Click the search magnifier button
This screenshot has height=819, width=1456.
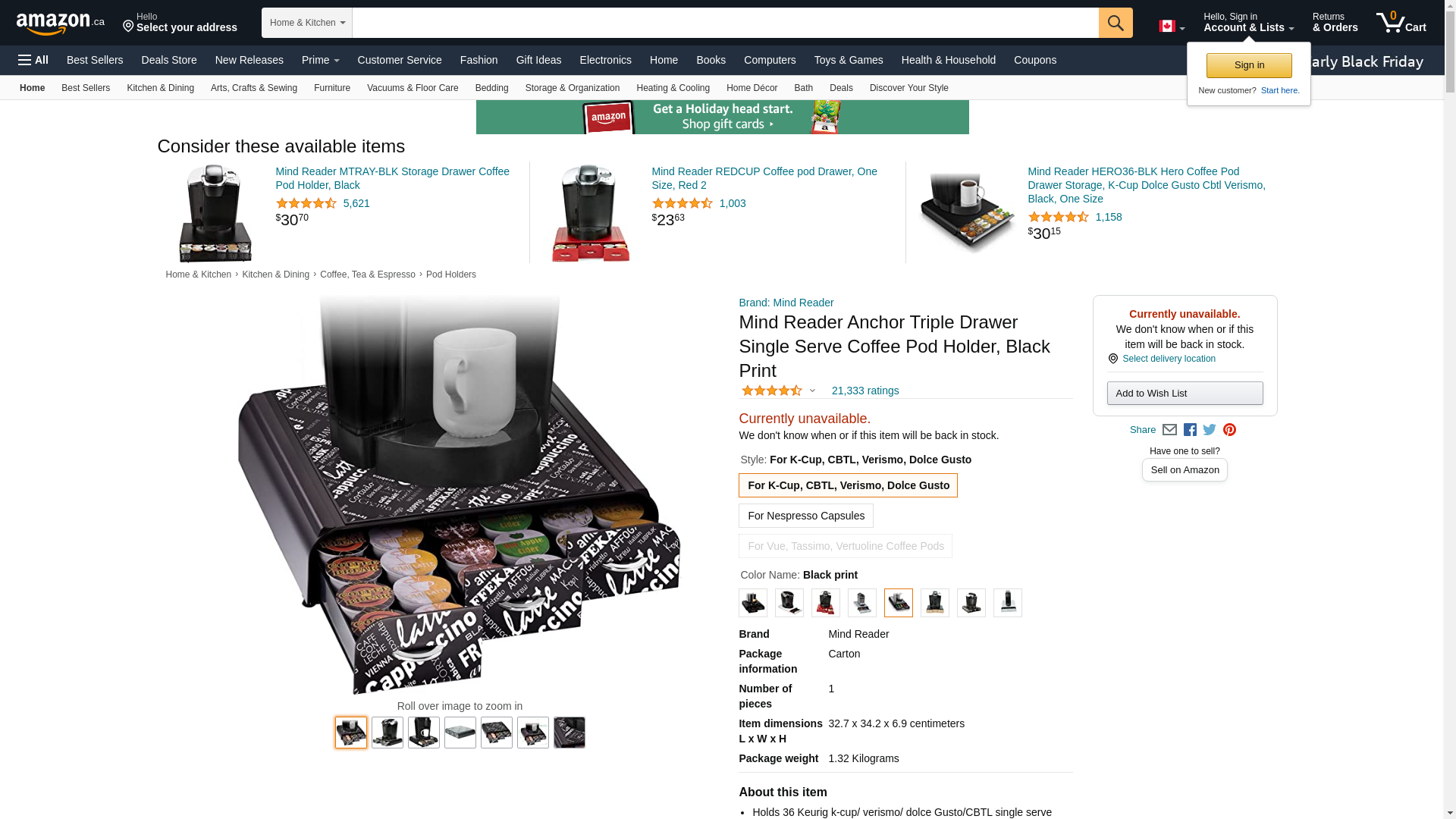[x=1116, y=23]
